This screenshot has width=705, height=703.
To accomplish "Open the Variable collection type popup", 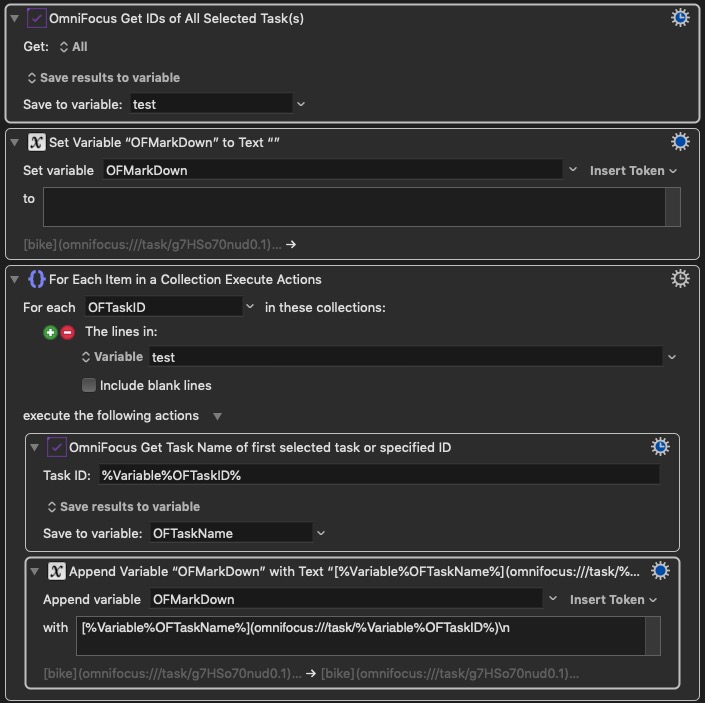I will pos(112,357).
